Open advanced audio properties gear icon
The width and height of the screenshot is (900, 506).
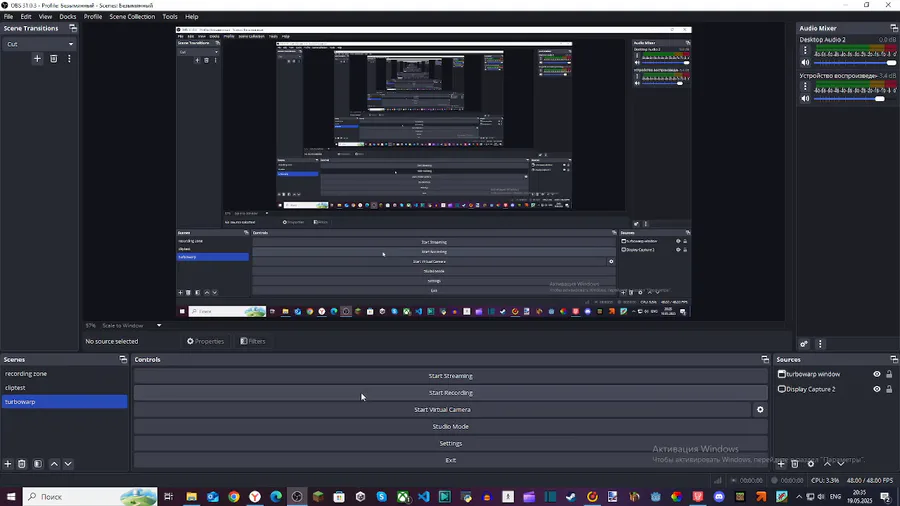pyautogui.click(x=804, y=344)
